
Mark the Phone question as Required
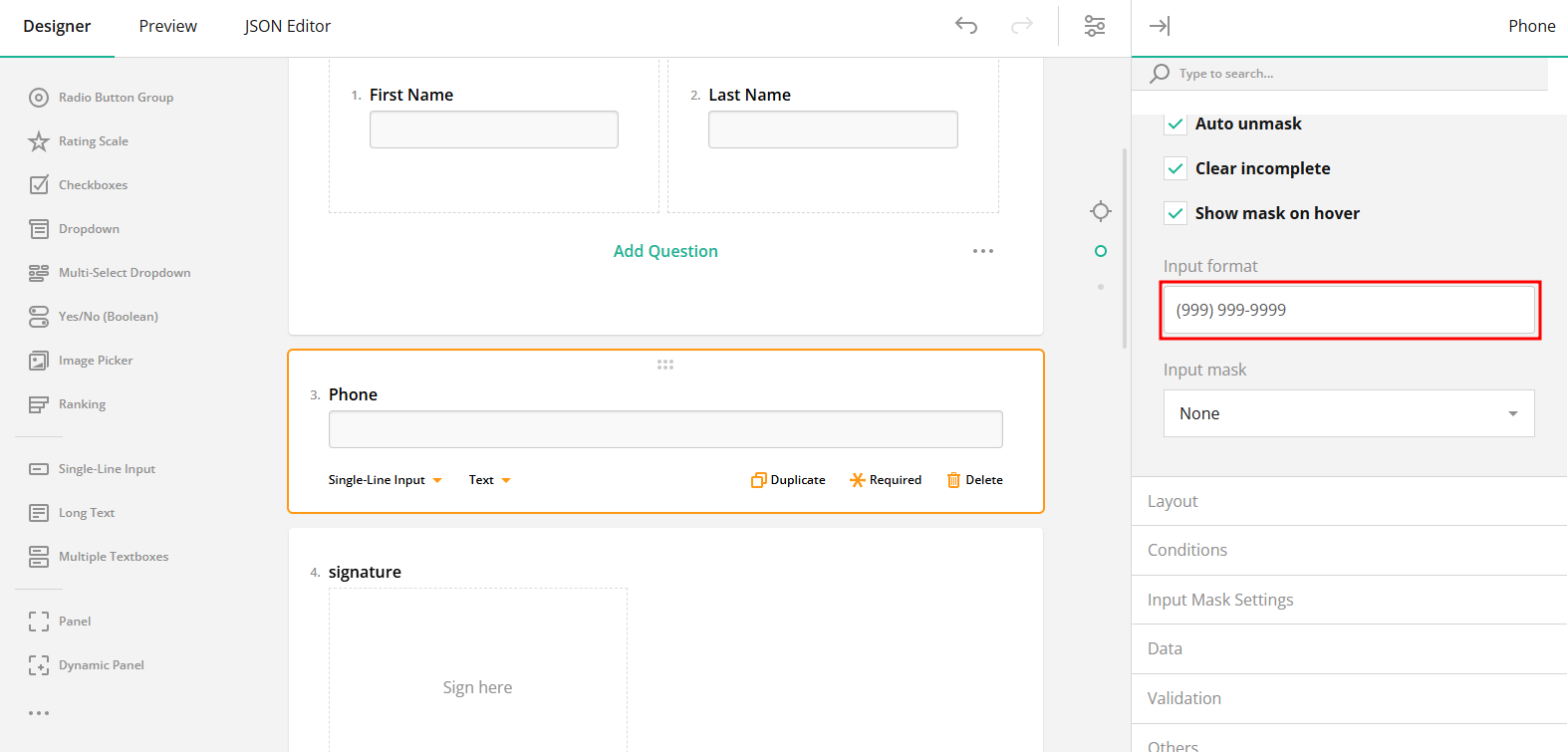point(886,480)
